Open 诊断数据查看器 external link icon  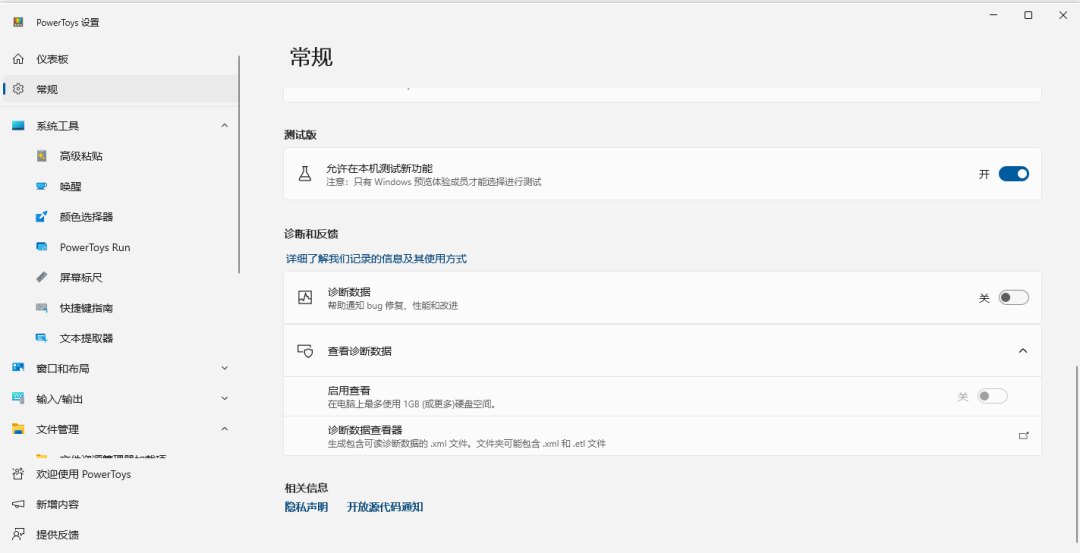coord(1024,435)
